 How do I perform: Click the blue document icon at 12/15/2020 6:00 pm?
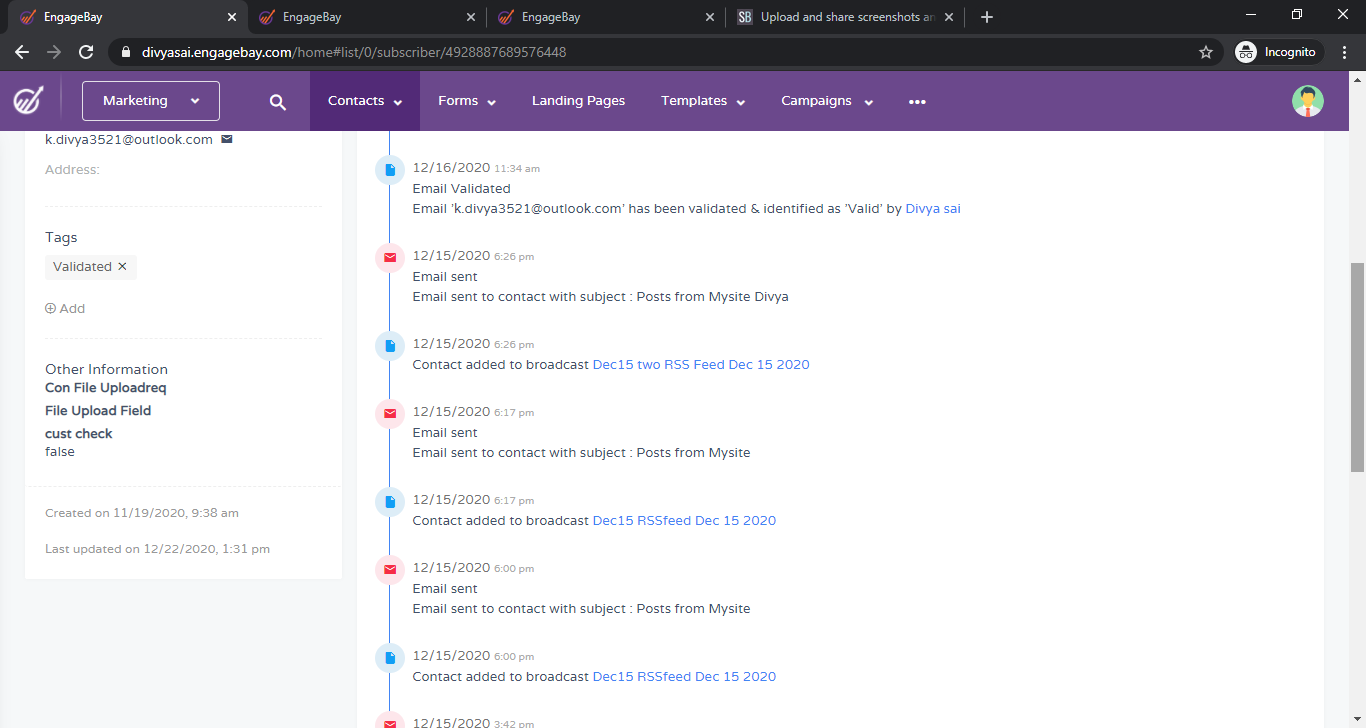[390, 658]
